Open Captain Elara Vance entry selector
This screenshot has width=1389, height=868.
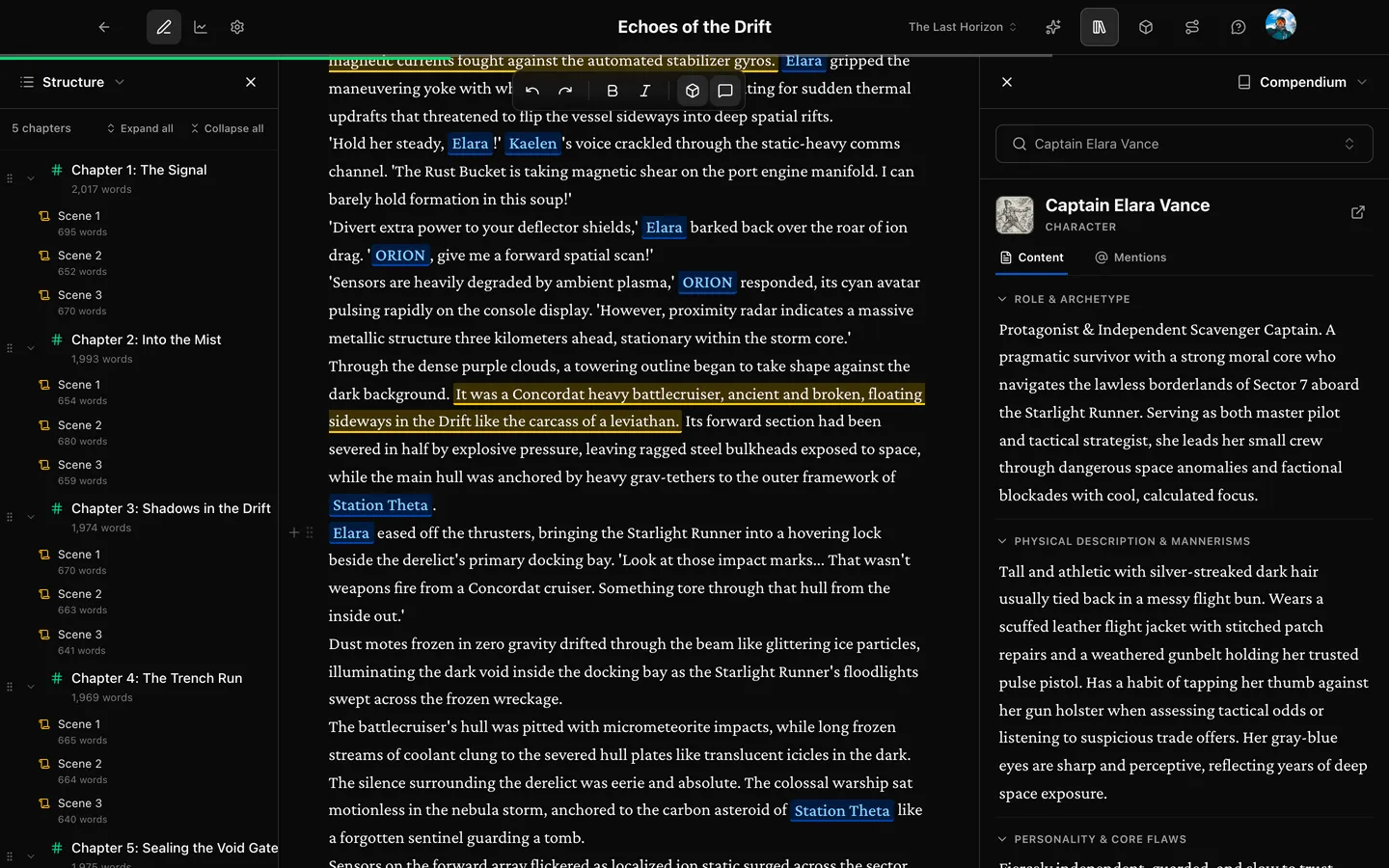1185,144
